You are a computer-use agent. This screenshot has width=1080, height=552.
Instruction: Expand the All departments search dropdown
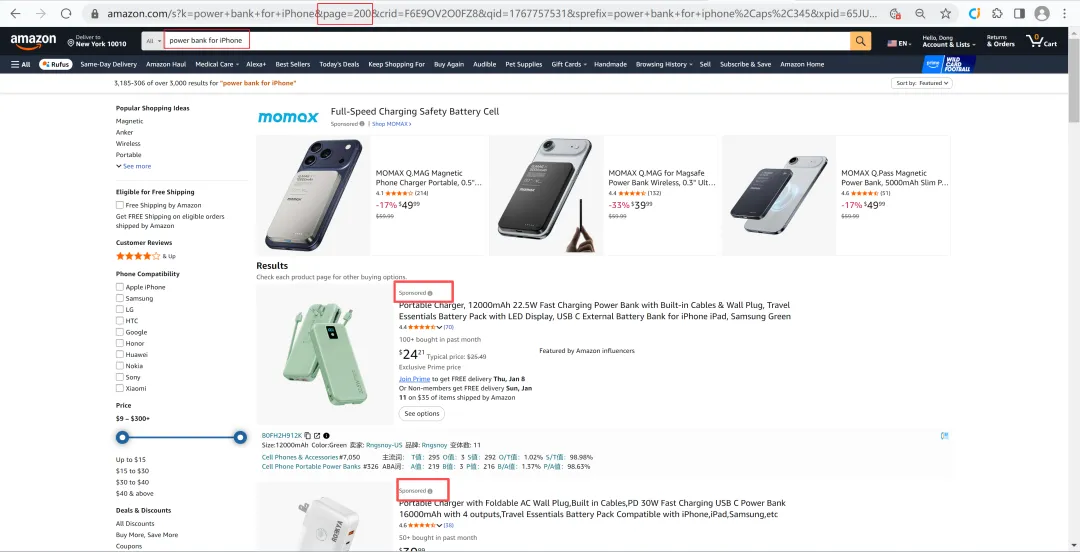pyautogui.click(x=153, y=41)
